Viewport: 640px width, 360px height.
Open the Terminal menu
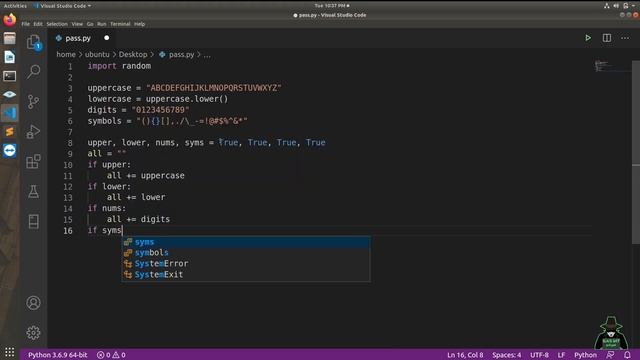(120, 24)
